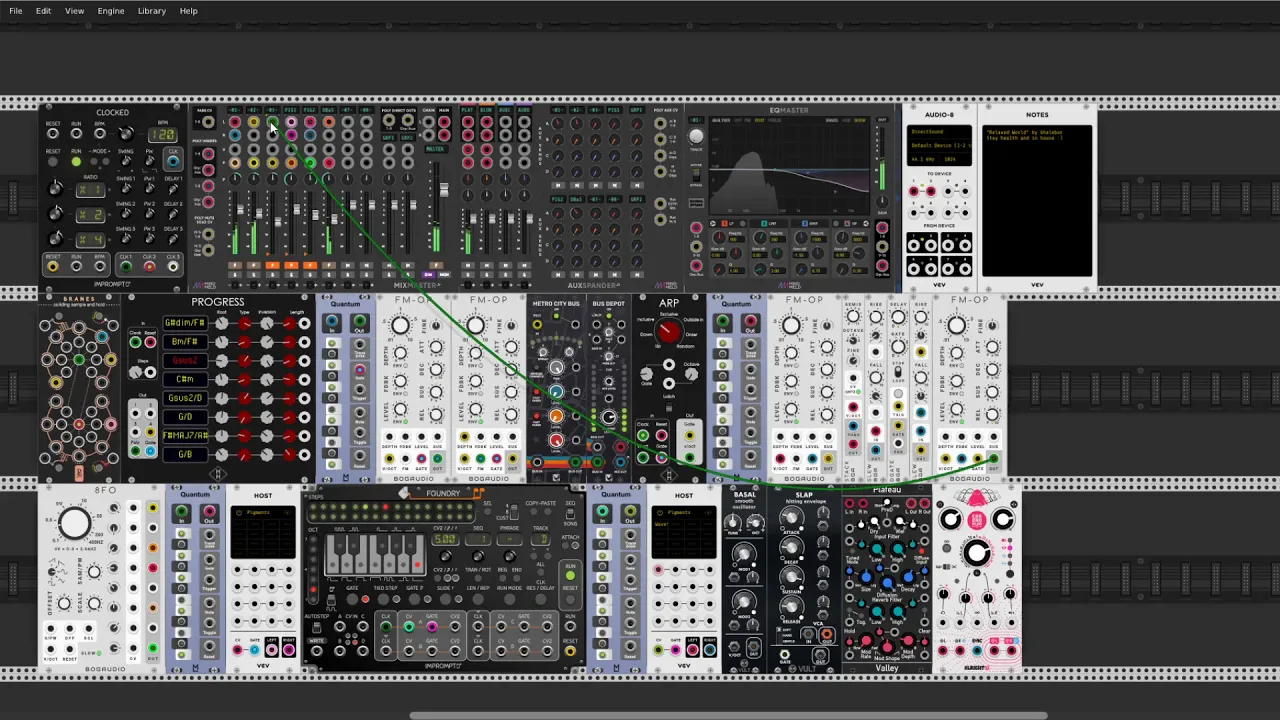Click the OUT jack on the first FM-OP

[437, 459]
